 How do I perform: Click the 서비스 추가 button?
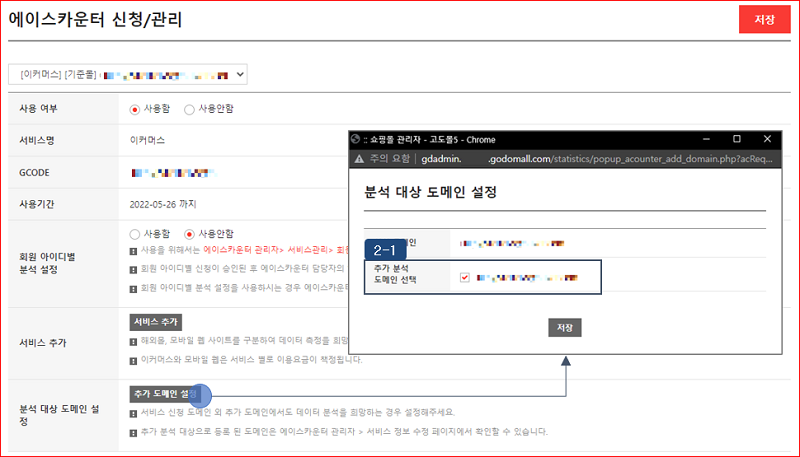tap(155, 323)
